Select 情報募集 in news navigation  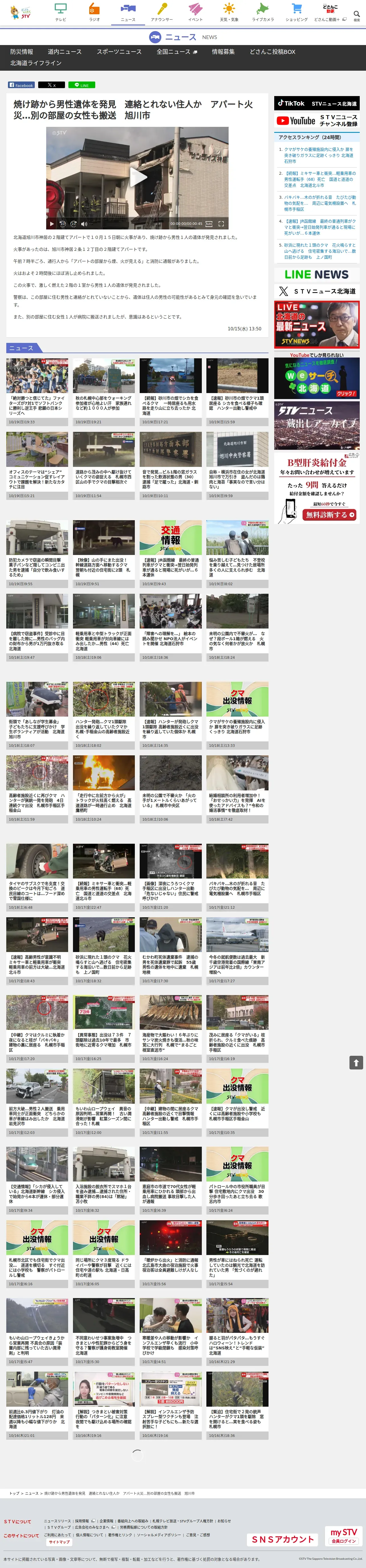point(223,52)
